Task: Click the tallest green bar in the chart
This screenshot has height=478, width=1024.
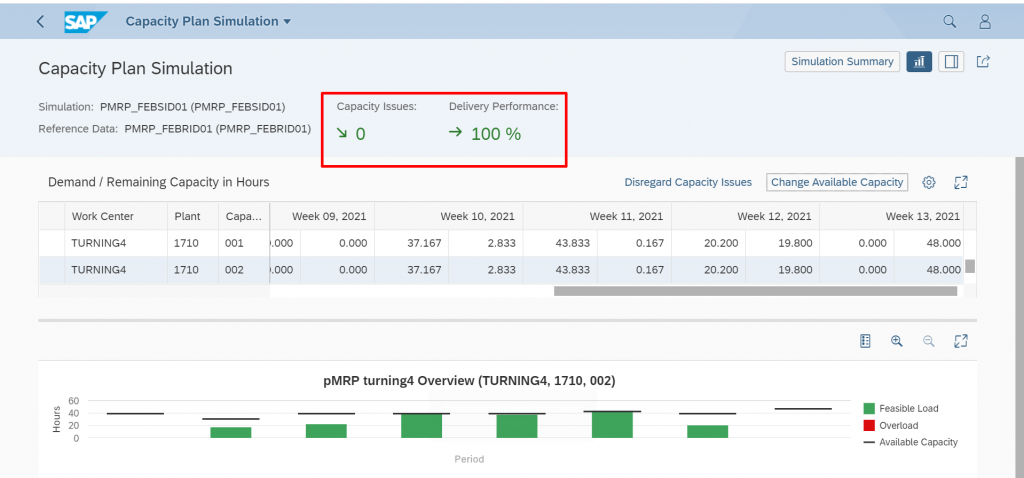Action: tap(612, 424)
